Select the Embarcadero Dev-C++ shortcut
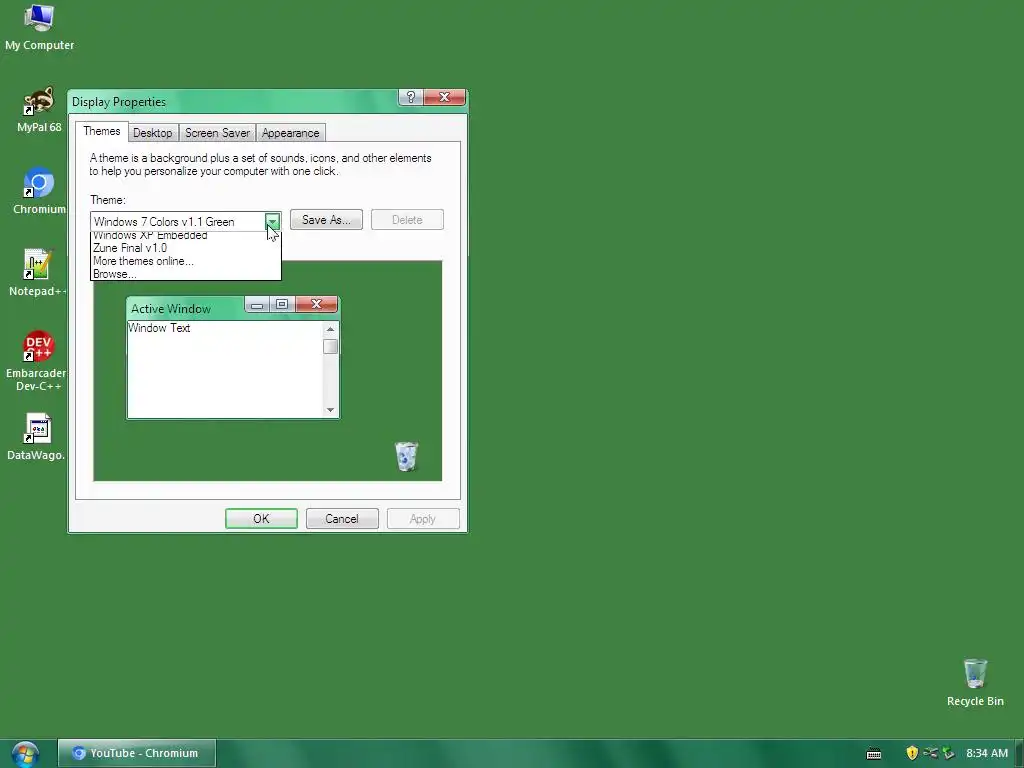This screenshot has height=768, width=1024. click(37, 361)
